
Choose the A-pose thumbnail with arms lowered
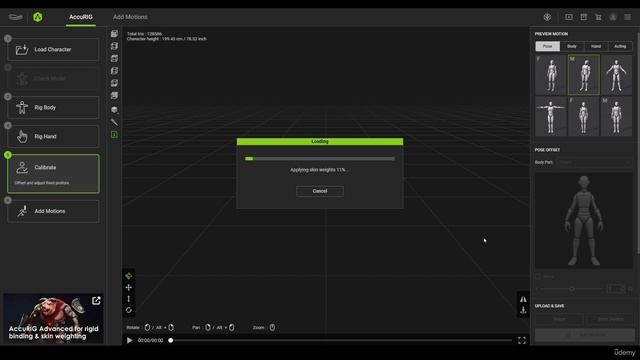coord(616,75)
